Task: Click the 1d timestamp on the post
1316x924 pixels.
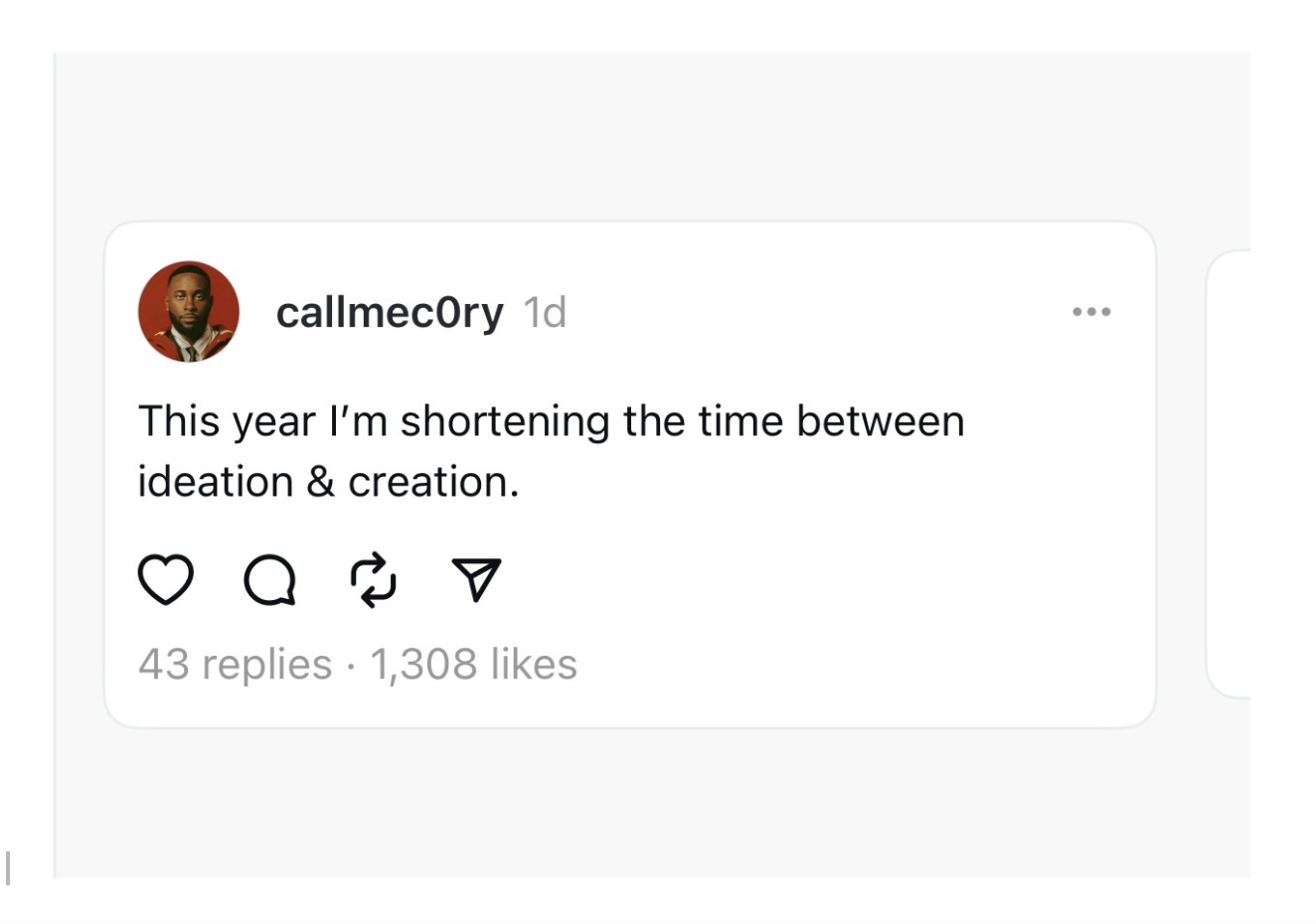Action: (545, 312)
